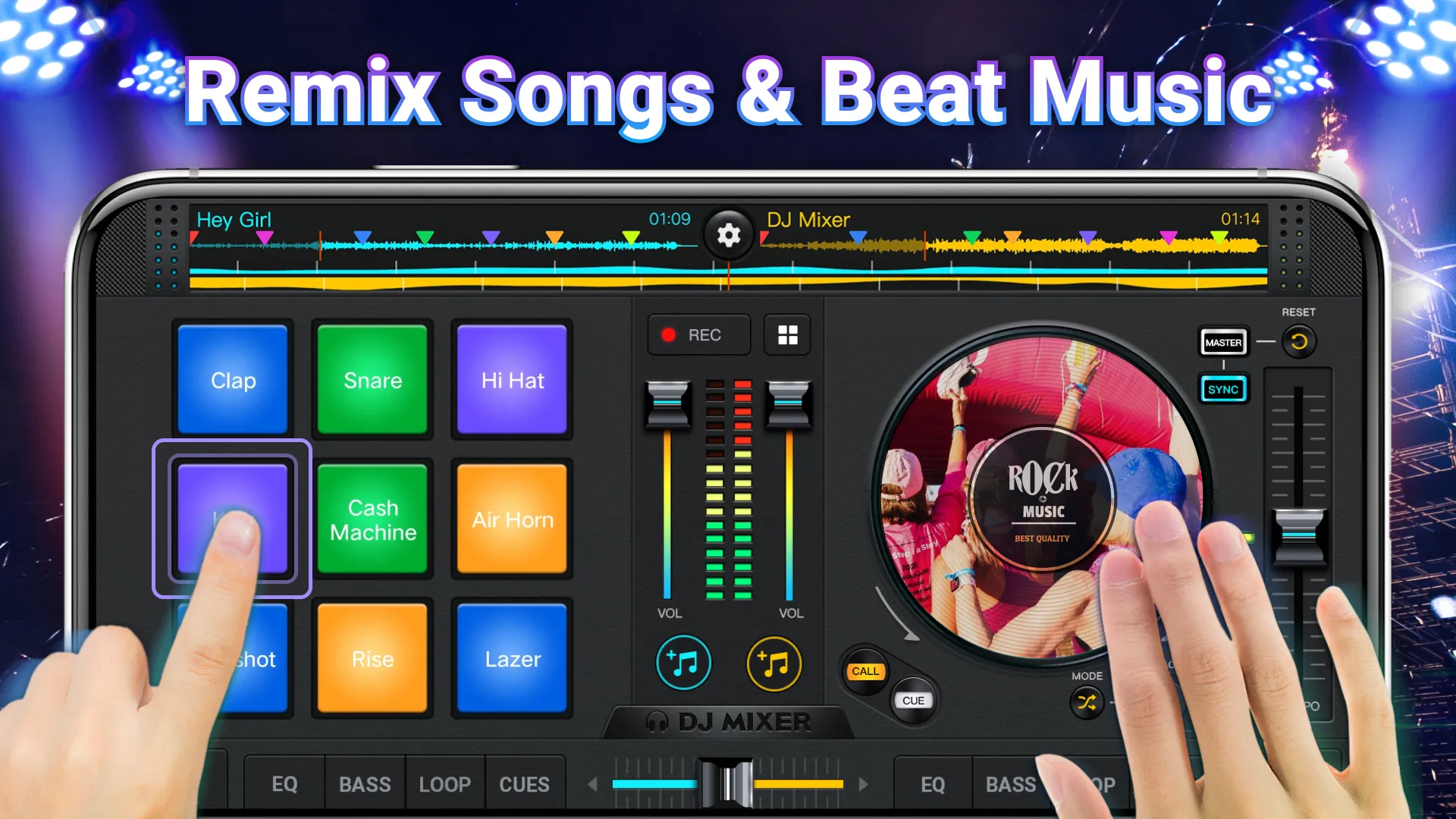Viewport: 1456px width, 819px height.
Task: Toggle MASTER output mode
Action: pyautogui.click(x=1220, y=343)
